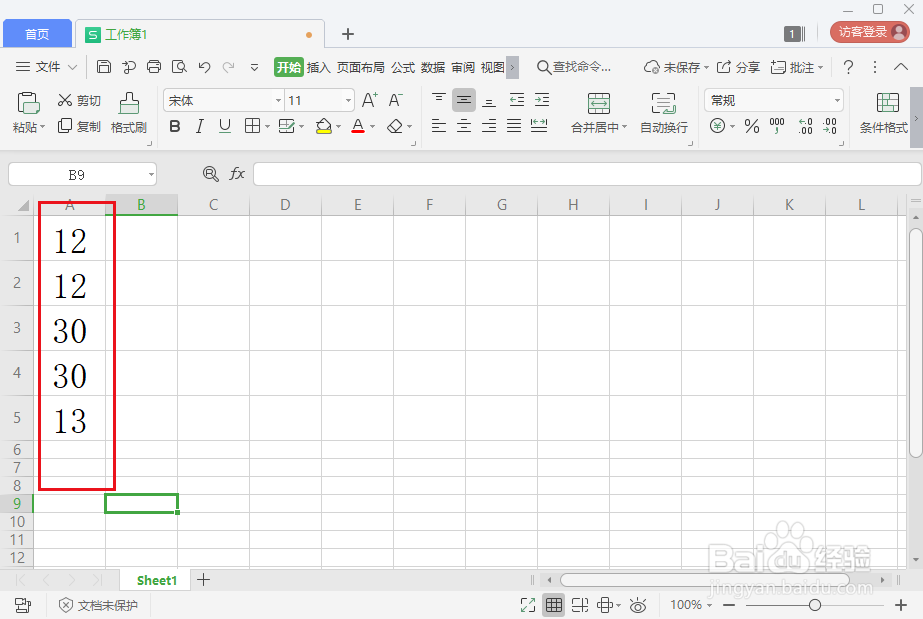Screen dimensions: 923x619
Task: Toggle Underline formatting
Action: pos(225,126)
